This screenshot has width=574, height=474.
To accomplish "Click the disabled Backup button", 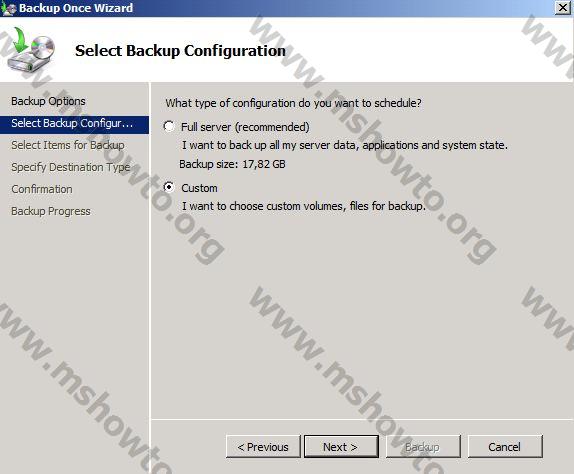I will [x=423, y=447].
